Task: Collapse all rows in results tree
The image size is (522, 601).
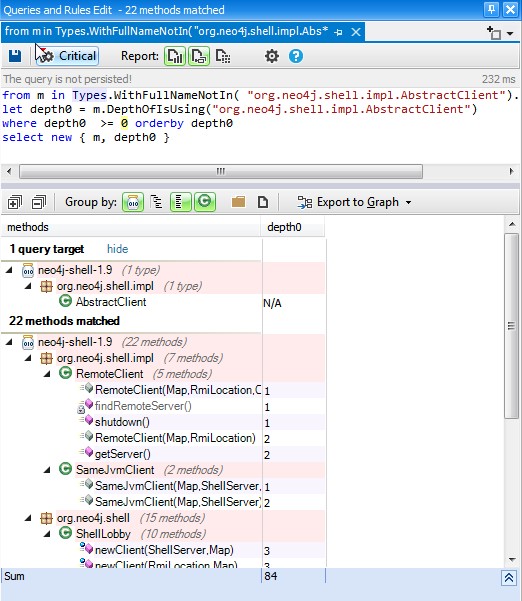Action: [38, 202]
